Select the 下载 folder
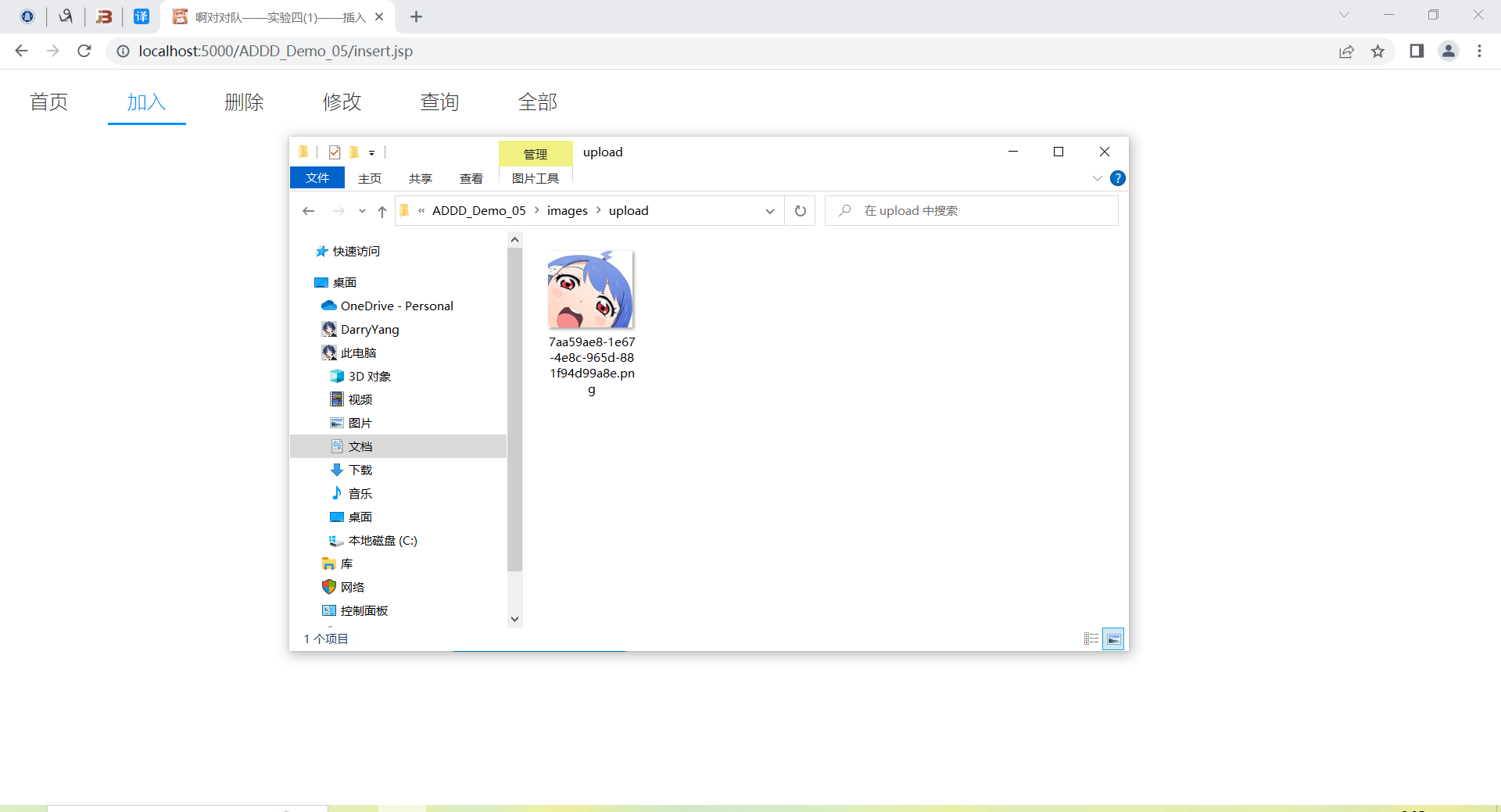 [360, 470]
